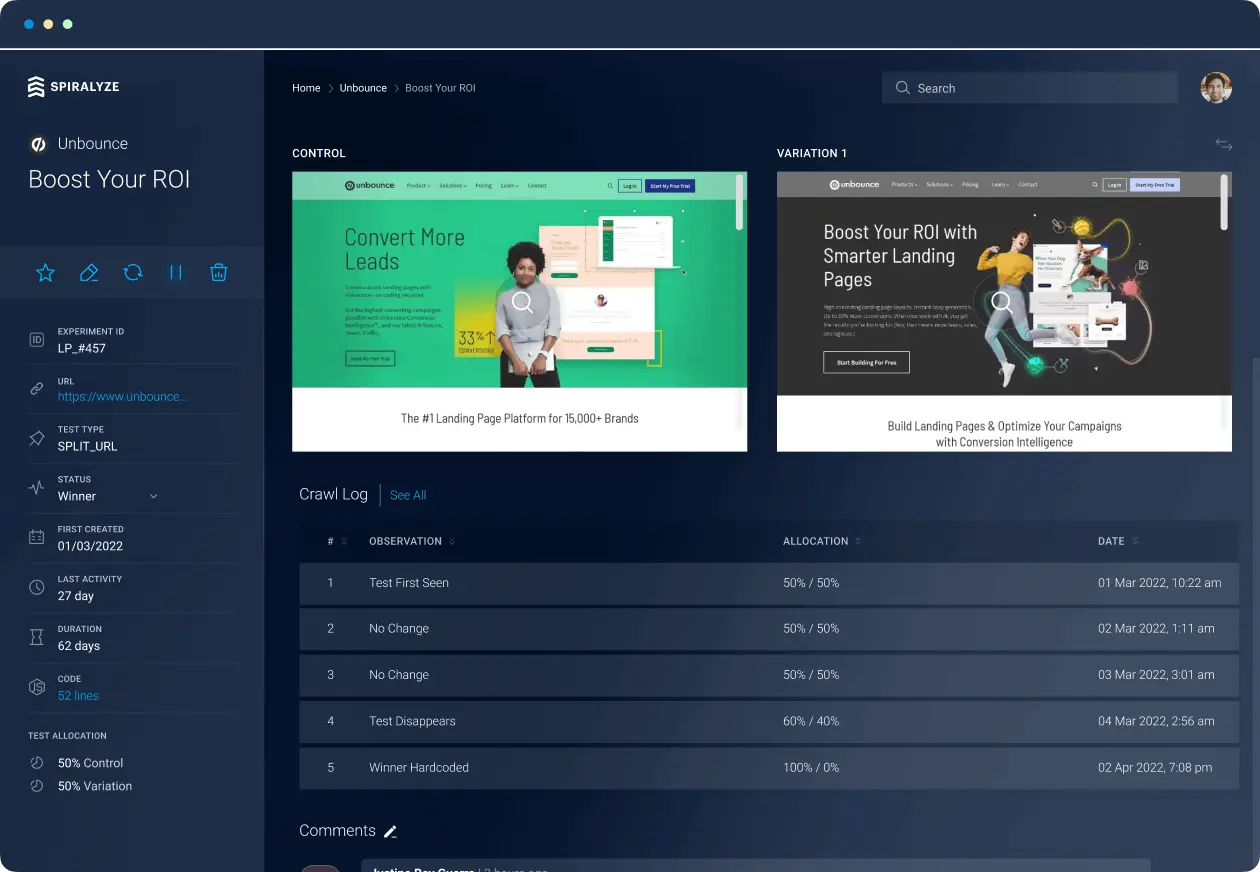
Task: Click the 50% Variation pie icon
Action: click(37, 786)
